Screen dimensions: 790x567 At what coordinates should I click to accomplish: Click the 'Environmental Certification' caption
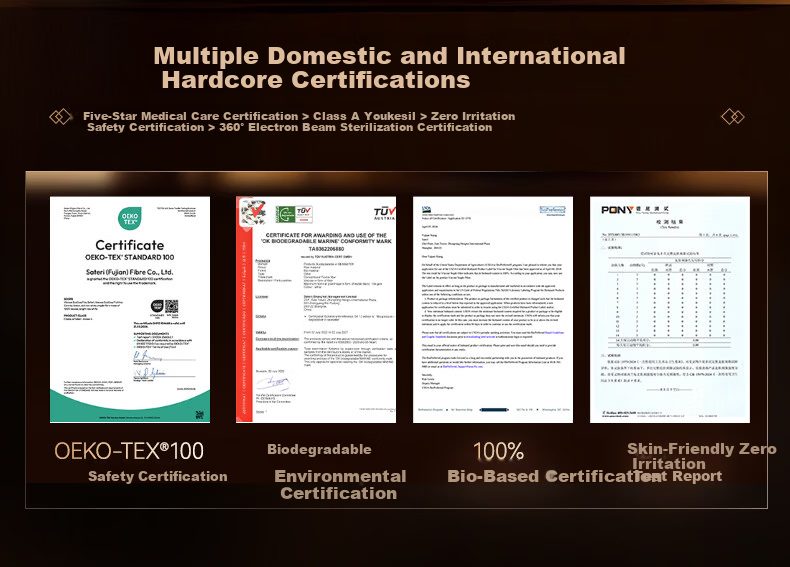pyautogui.click(x=340, y=484)
